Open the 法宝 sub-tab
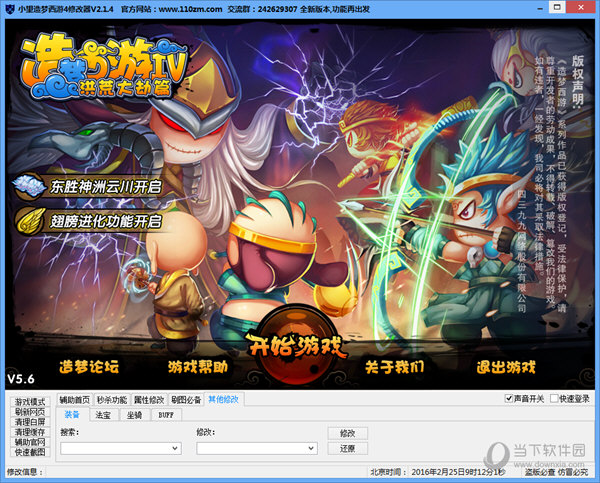 point(103,415)
